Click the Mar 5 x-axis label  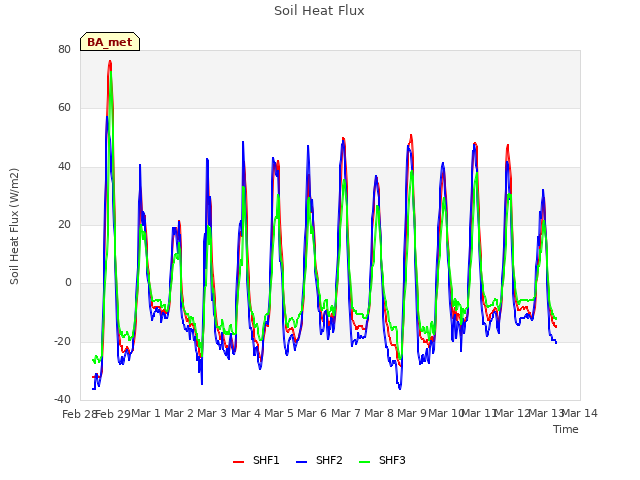[x=279, y=413]
